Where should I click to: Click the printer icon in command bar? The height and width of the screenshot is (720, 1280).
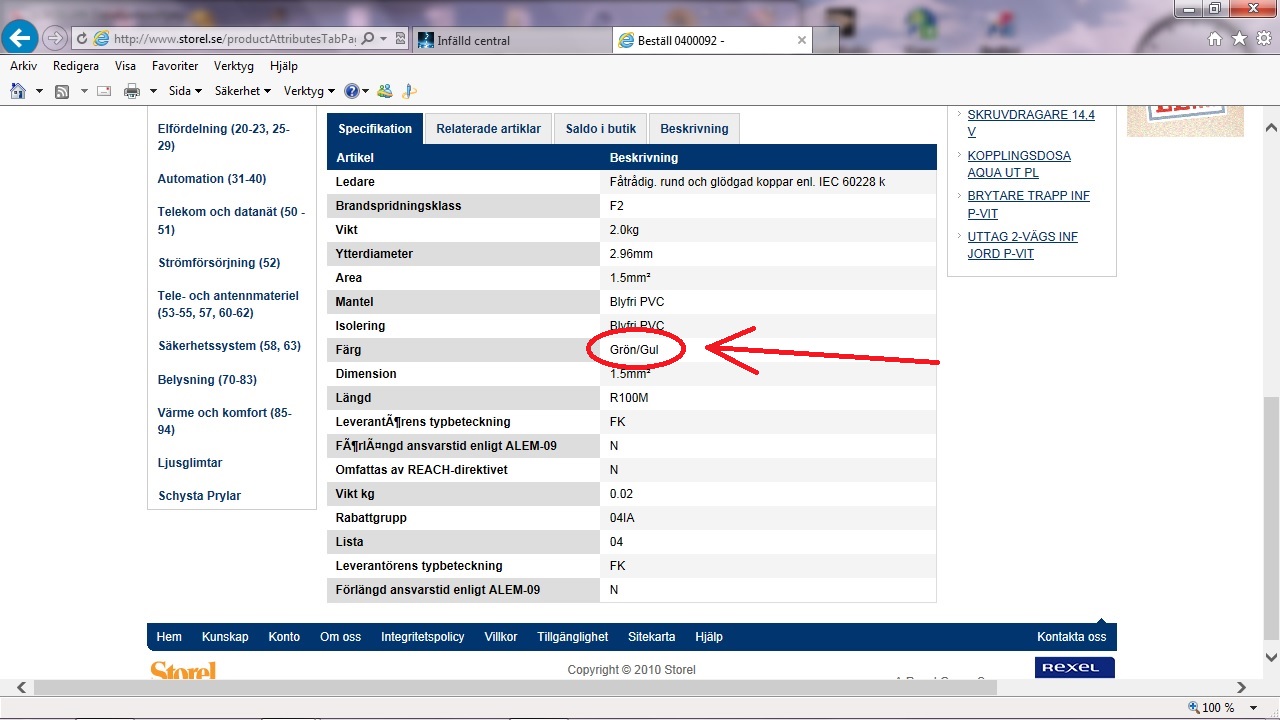tap(132, 91)
